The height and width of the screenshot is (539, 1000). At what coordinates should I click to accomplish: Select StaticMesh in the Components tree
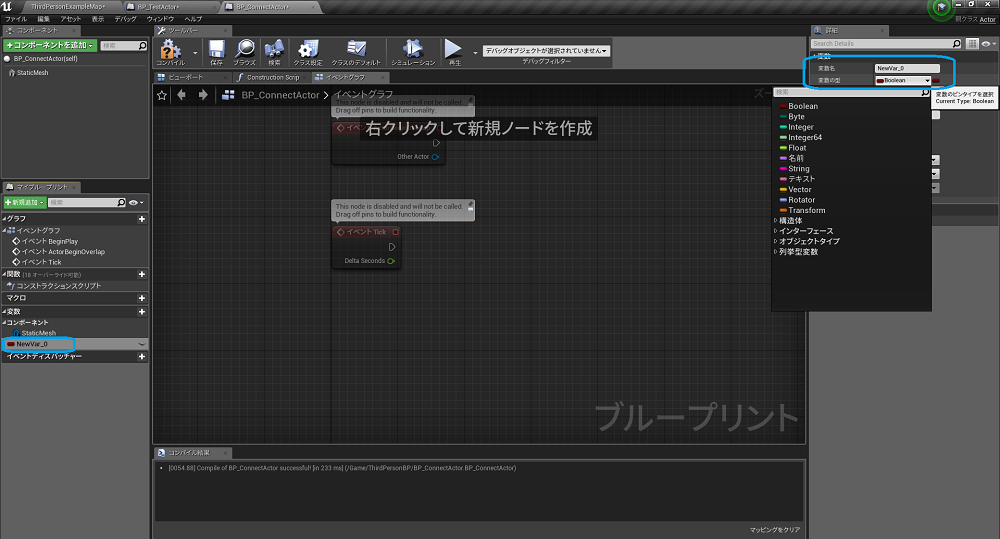32,73
